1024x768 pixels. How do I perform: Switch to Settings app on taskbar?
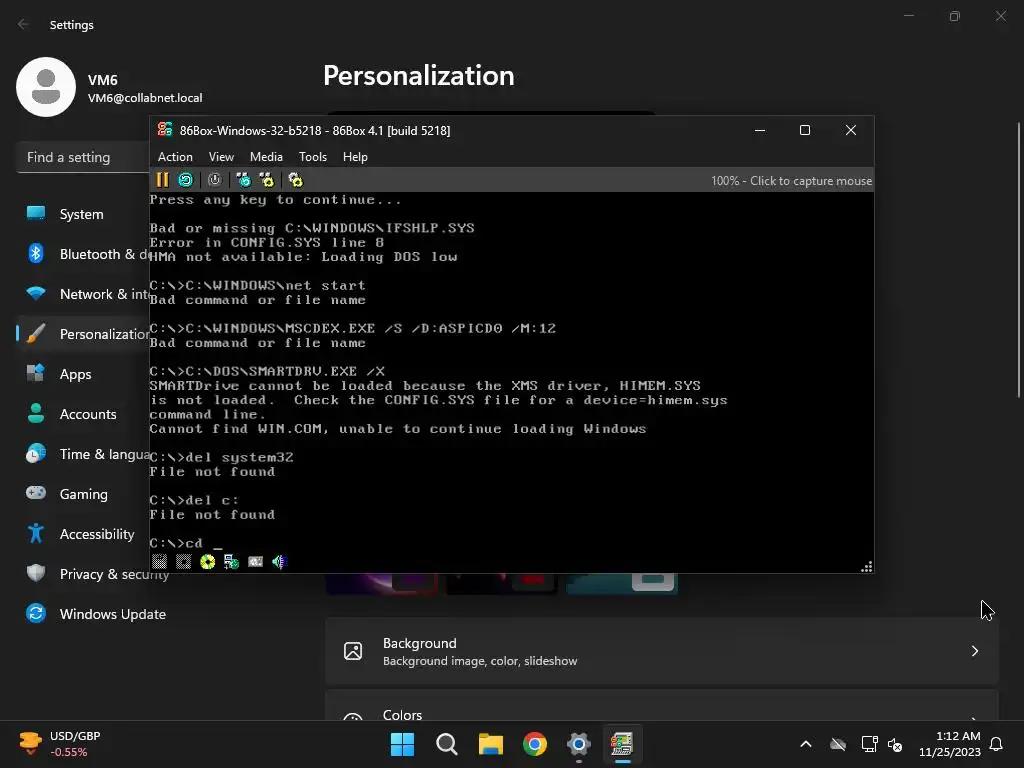[x=579, y=744]
